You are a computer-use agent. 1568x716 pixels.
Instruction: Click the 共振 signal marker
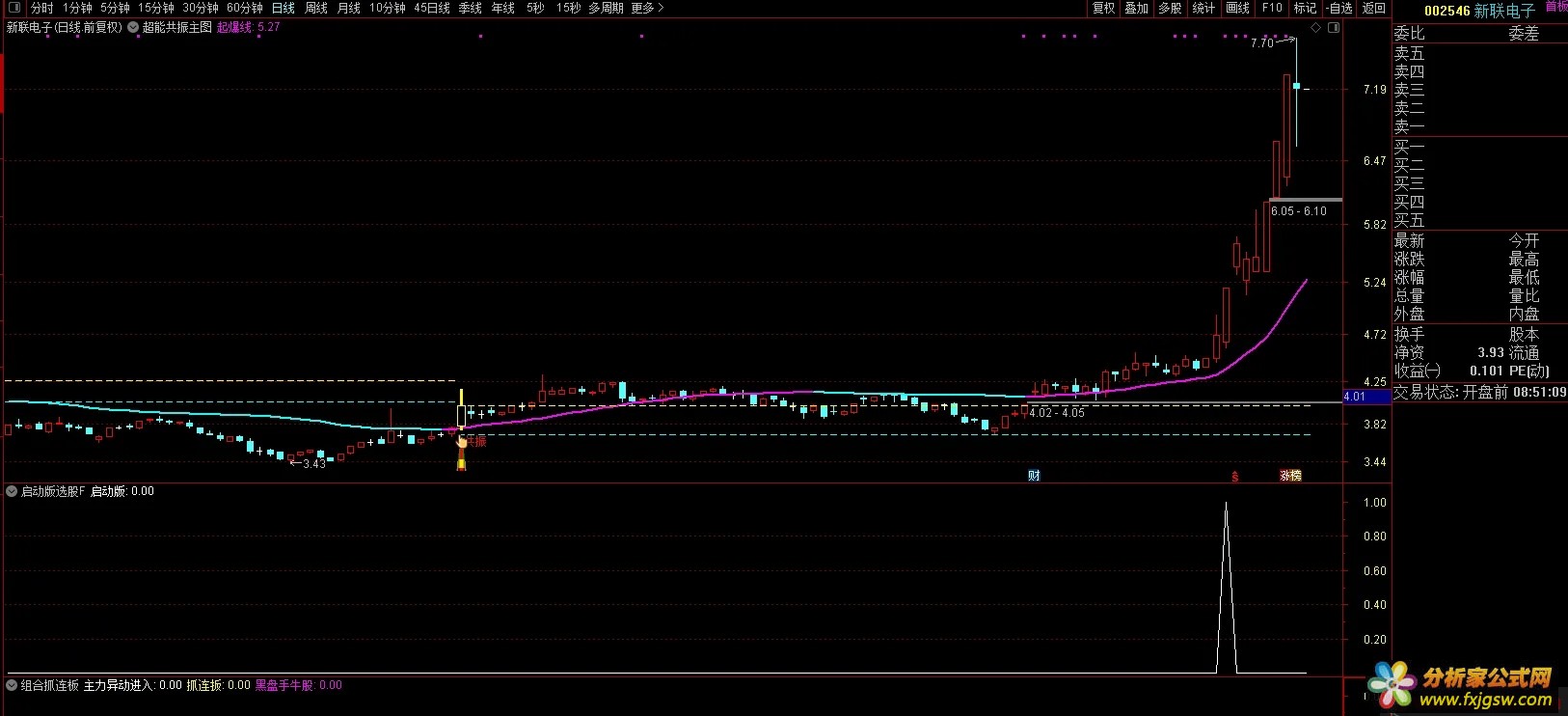[475, 441]
